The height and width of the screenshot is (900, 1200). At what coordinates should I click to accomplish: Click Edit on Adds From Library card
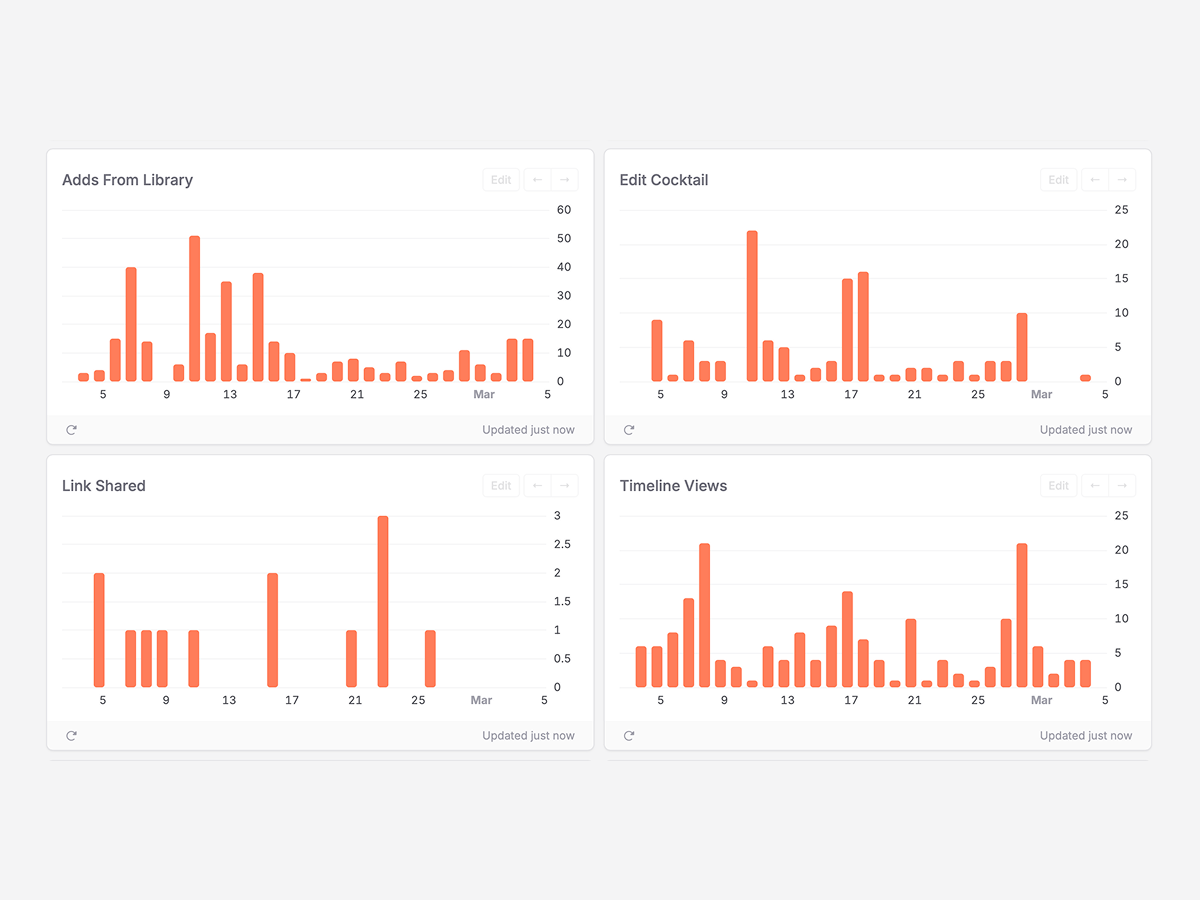tap(501, 180)
